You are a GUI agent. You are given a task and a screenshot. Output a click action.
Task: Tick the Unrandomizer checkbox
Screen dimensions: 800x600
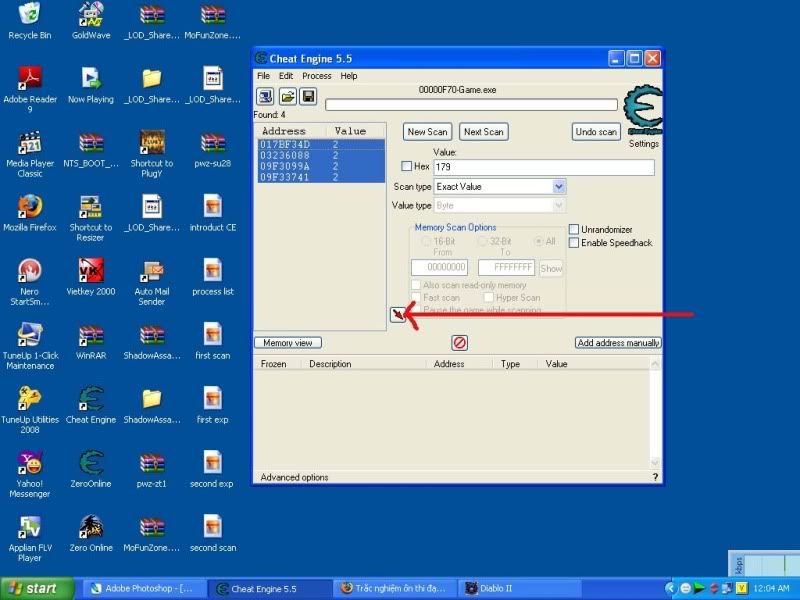574,230
